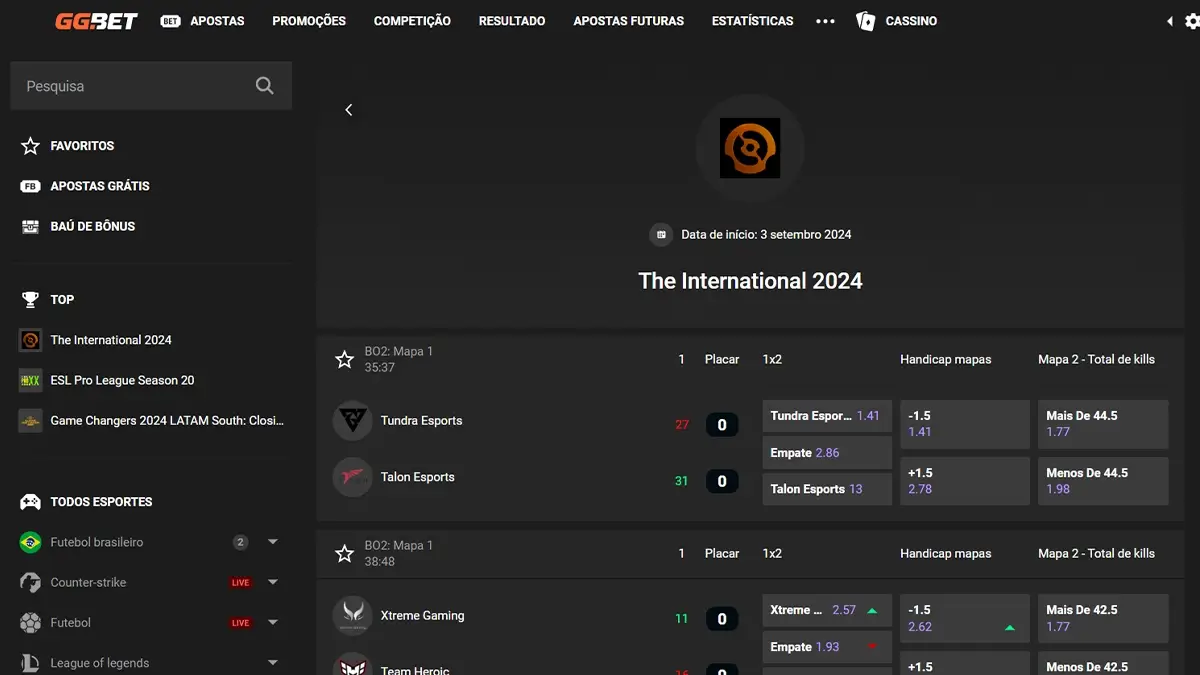Click the Apostas Grátis FB icon
1200x675 pixels.
pyautogui.click(x=30, y=186)
